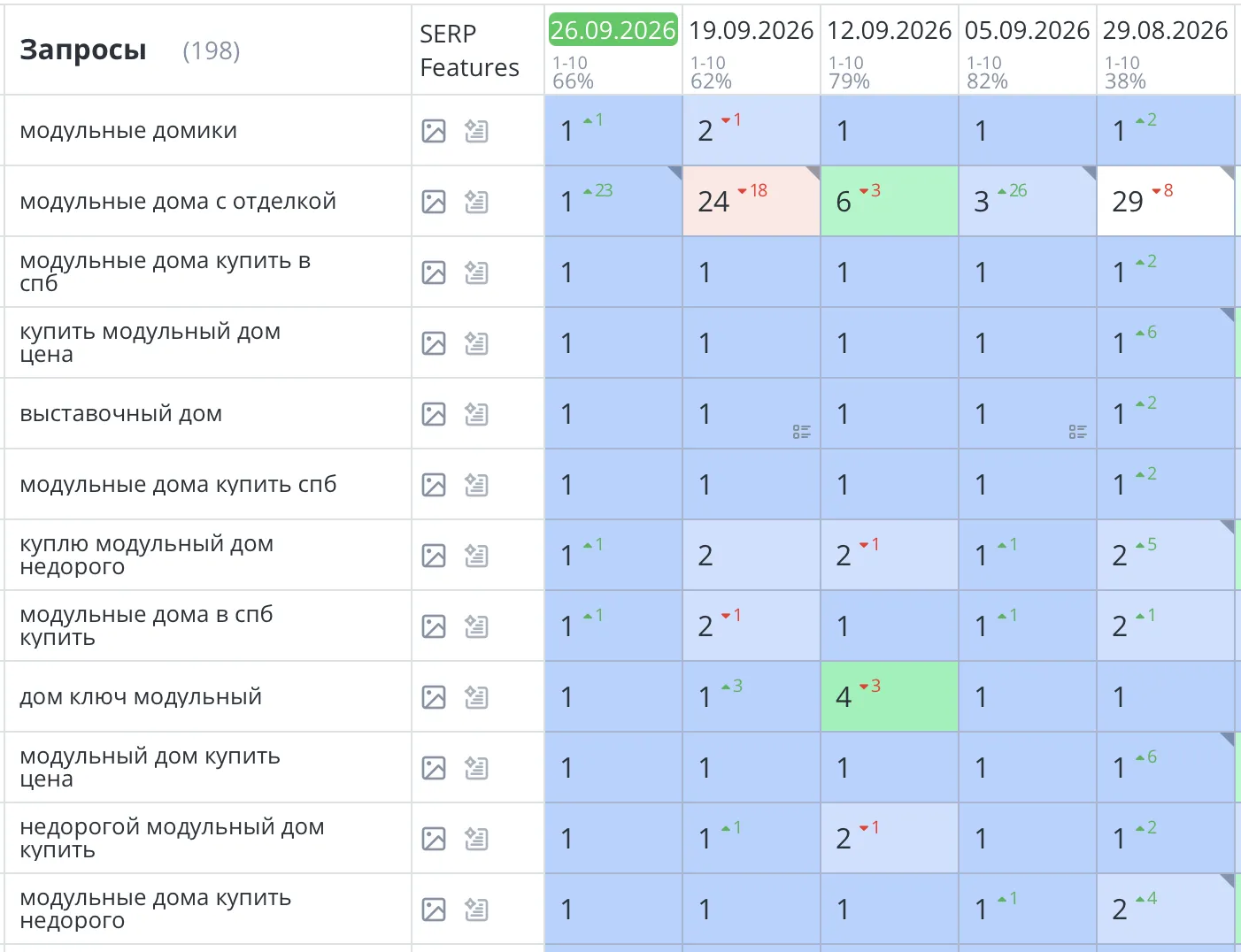
Task: Click list icon in выставочный дом 19.09.2026 cell
Action: pyautogui.click(x=802, y=432)
